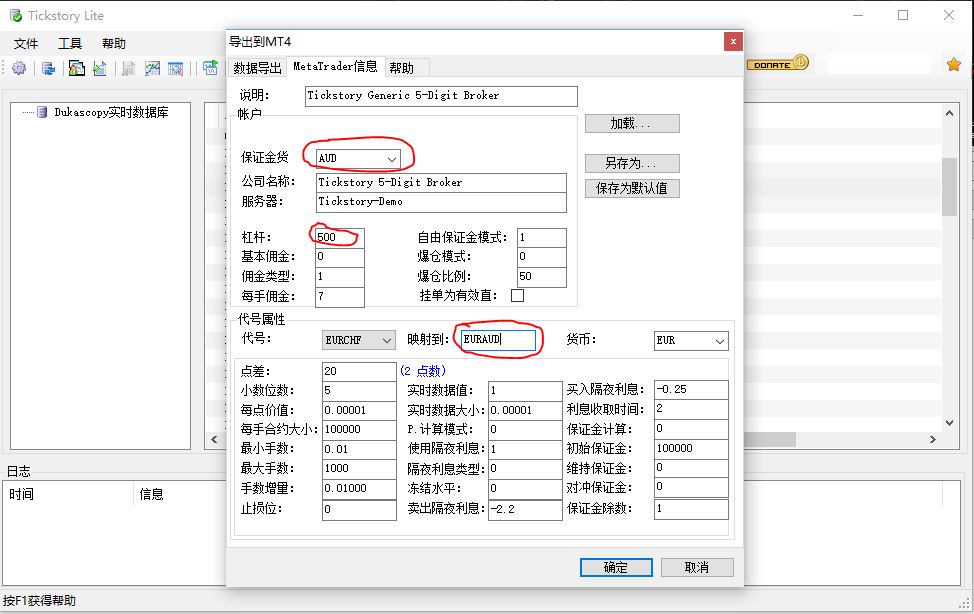Click the 卖出隔夜利息 field showing -2.2

click(x=525, y=510)
